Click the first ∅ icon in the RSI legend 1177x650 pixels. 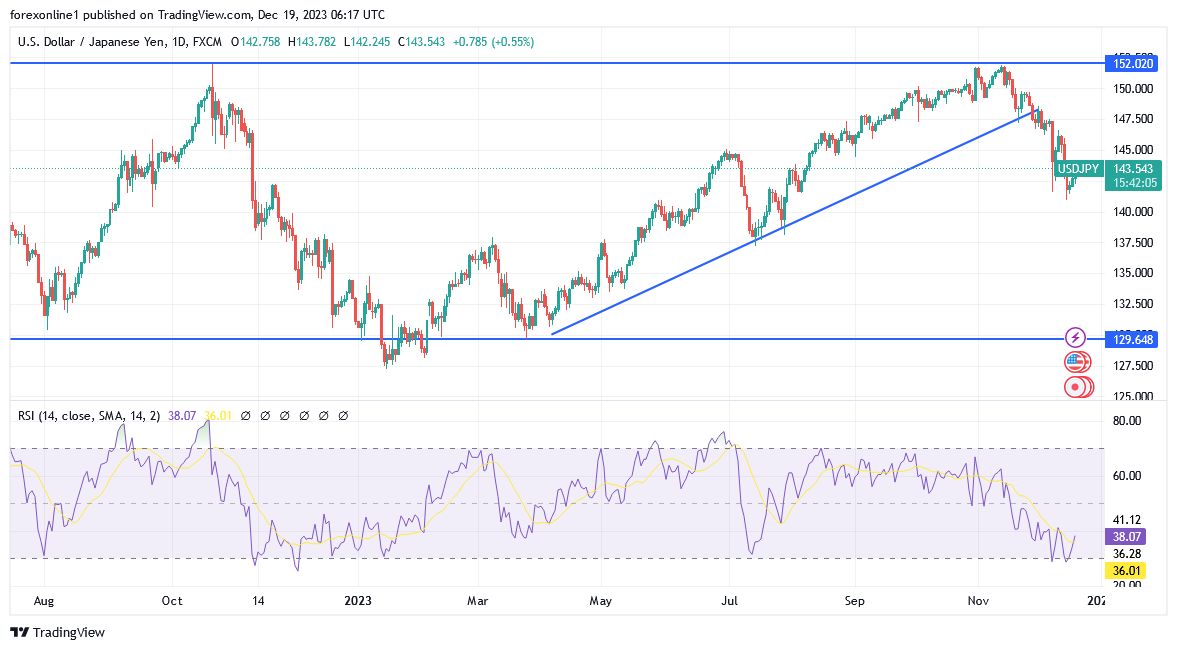[244, 414]
